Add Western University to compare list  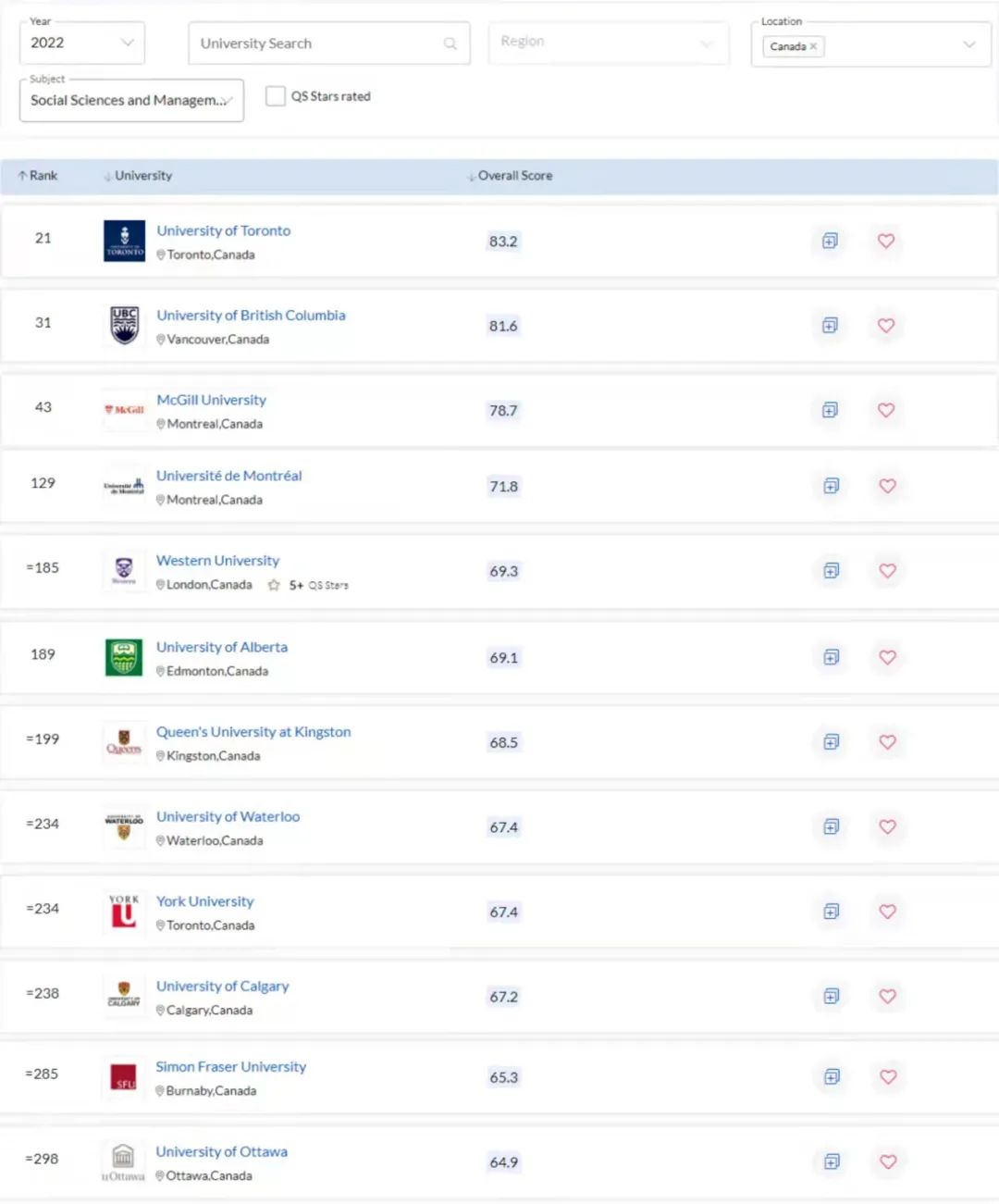pos(832,571)
